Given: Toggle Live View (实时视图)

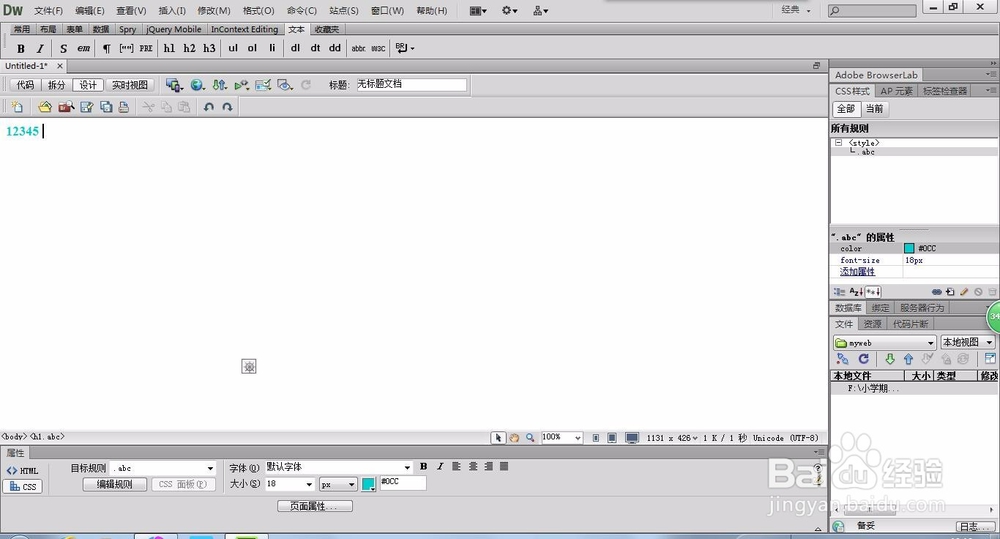Looking at the screenshot, I should coord(129,85).
